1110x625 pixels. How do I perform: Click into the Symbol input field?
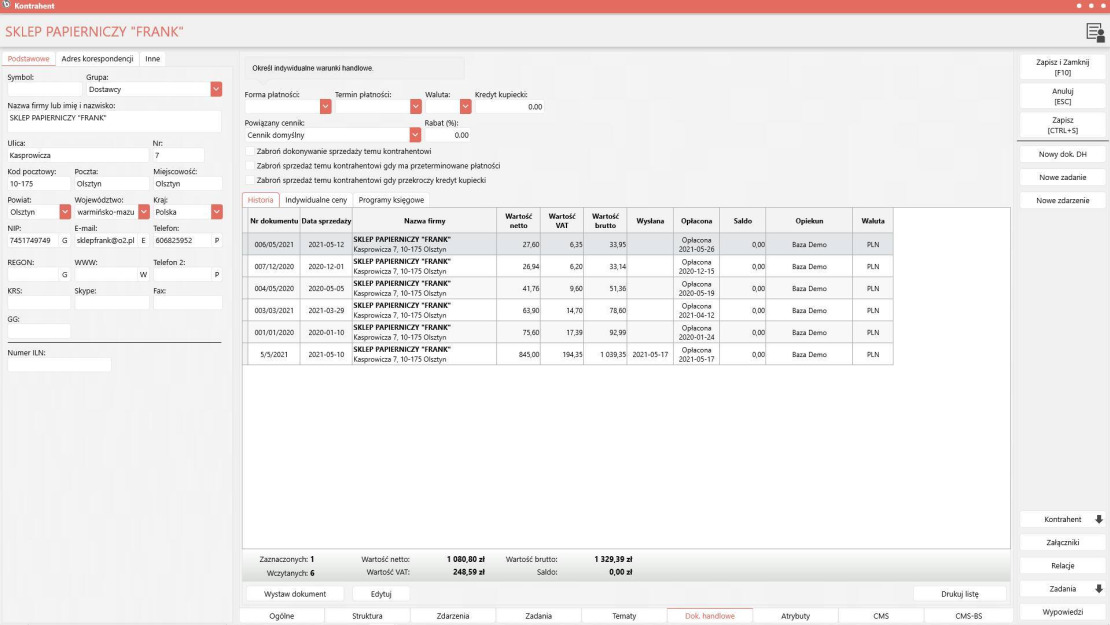[45, 89]
